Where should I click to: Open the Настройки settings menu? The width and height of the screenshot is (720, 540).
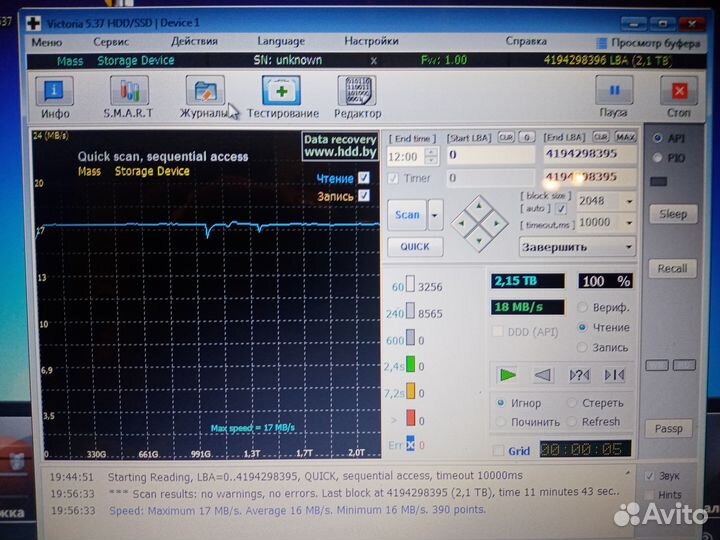(x=371, y=41)
